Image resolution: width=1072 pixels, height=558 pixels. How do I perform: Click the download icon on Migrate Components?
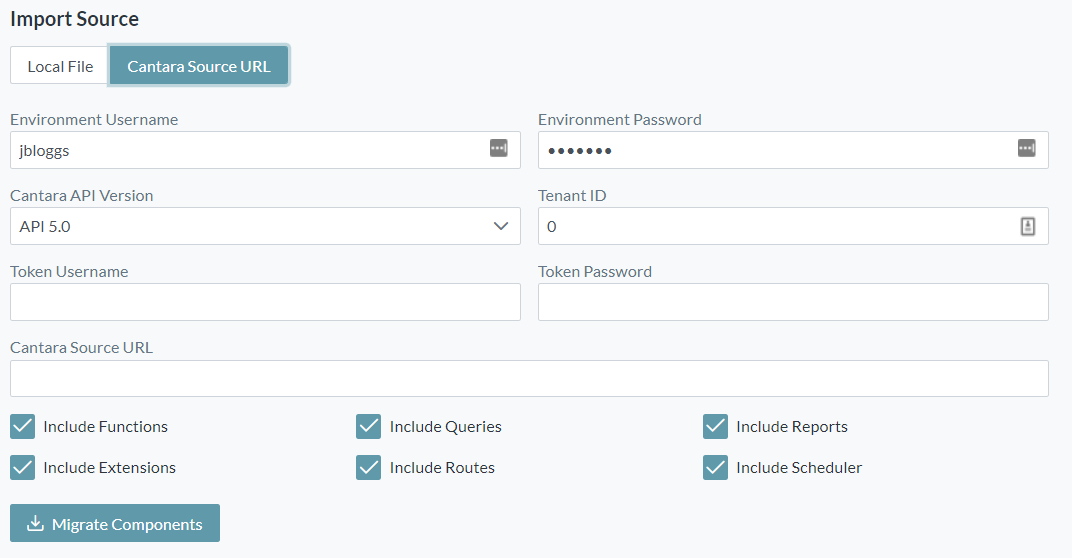point(35,524)
